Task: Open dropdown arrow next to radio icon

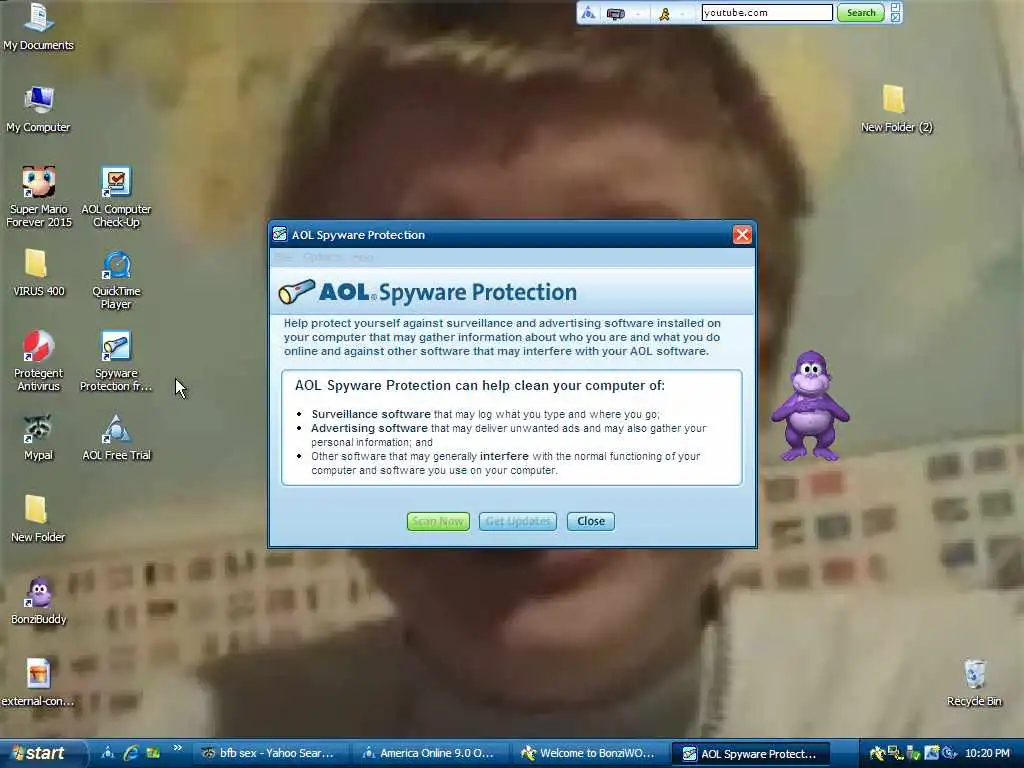Action: pos(638,14)
